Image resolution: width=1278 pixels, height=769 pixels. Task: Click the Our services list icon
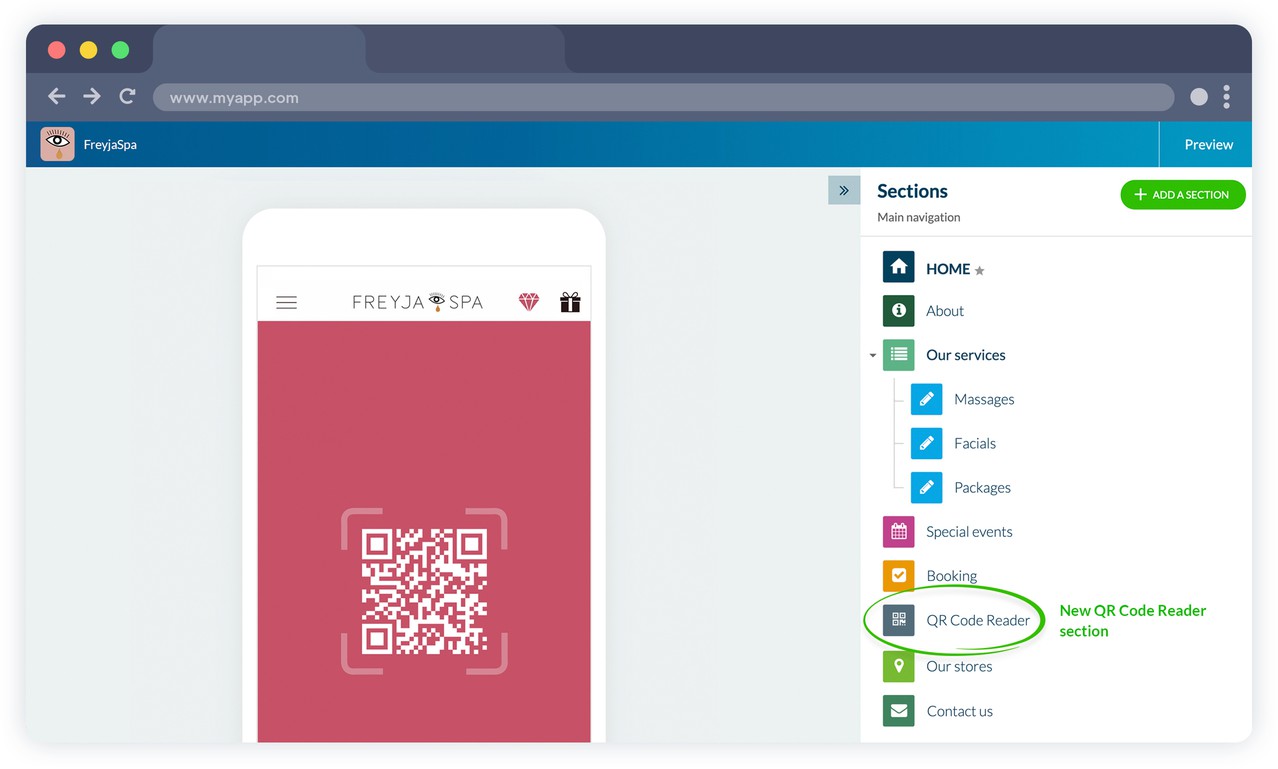click(x=899, y=354)
